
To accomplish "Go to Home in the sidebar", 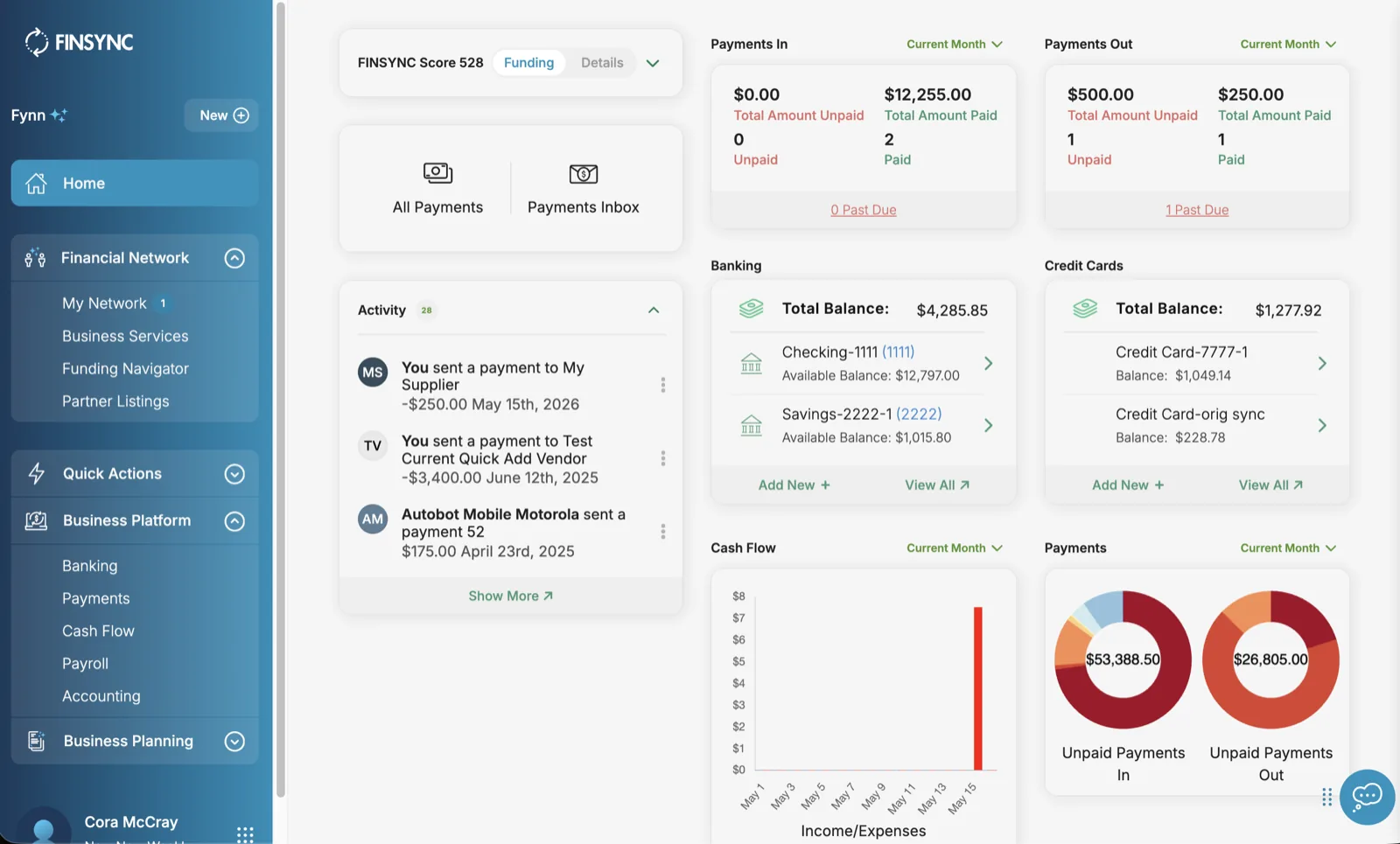I will tap(135, 183).
